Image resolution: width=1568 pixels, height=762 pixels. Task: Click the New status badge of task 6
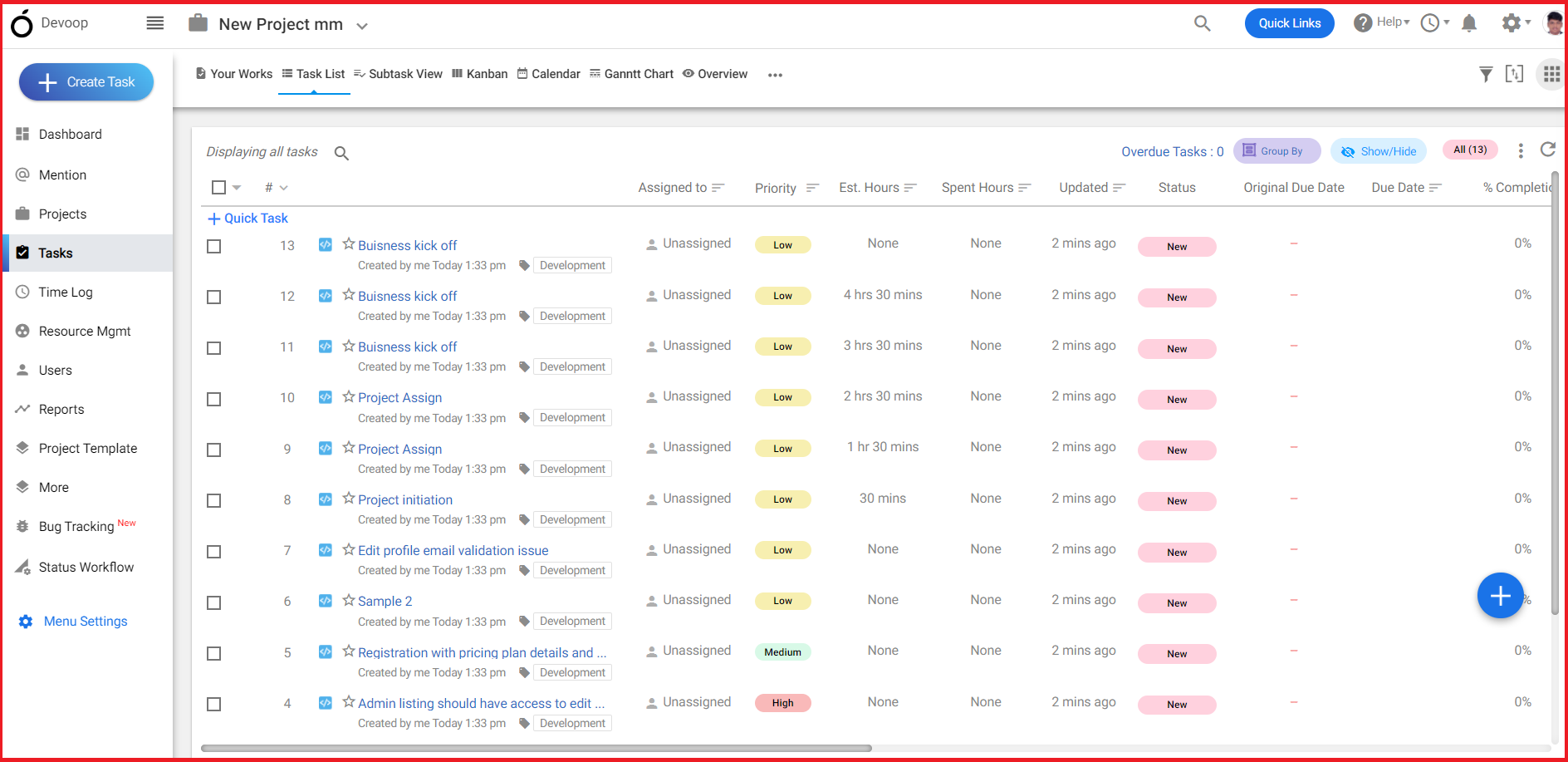1177,603
